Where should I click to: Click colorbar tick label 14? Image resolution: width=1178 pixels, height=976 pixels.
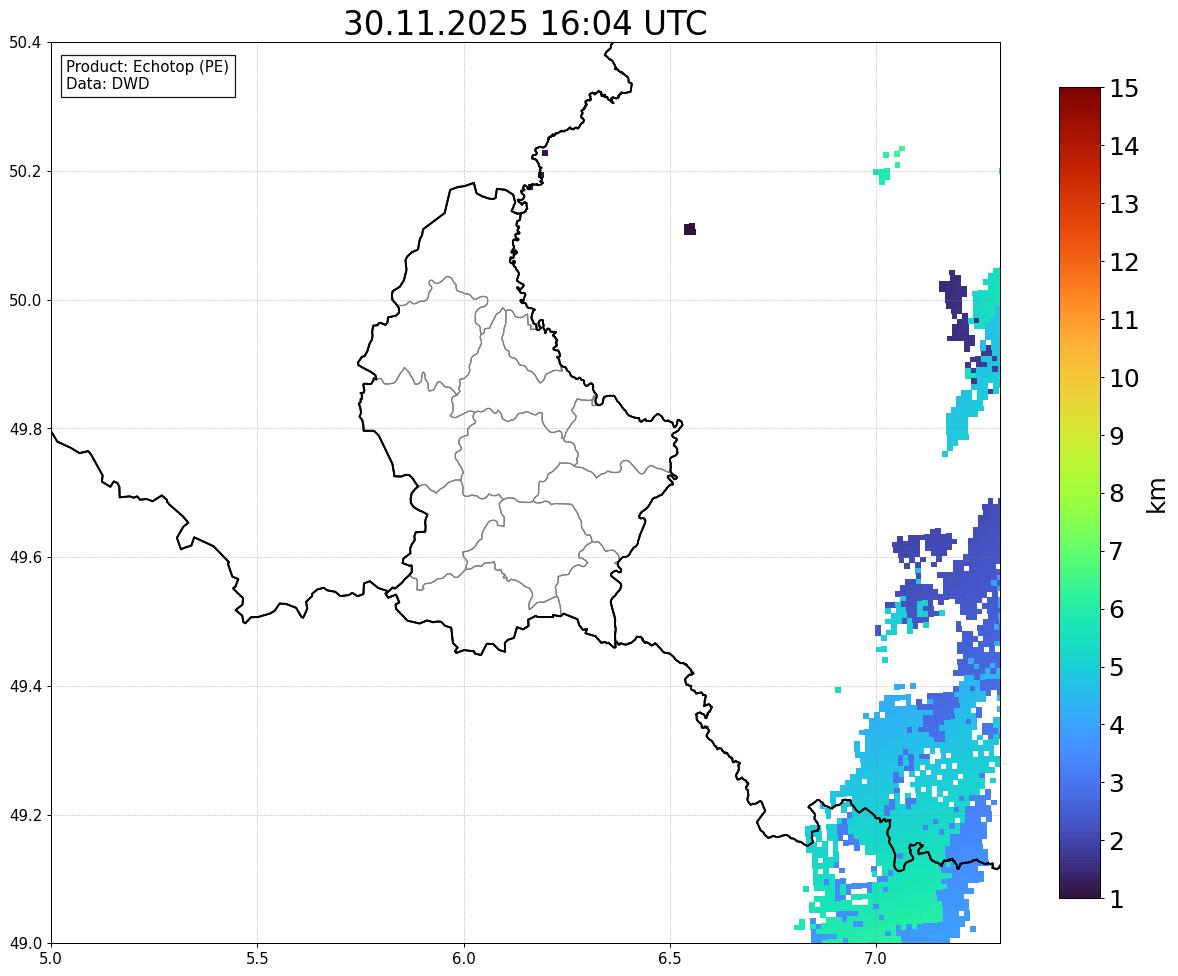(x=1124, y=147)
